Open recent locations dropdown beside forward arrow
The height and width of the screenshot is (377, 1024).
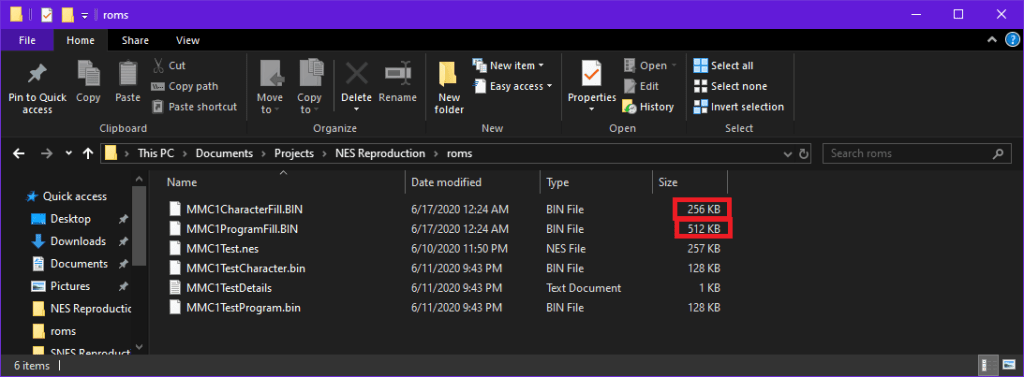pyautogui.click(x=69, y=154)
